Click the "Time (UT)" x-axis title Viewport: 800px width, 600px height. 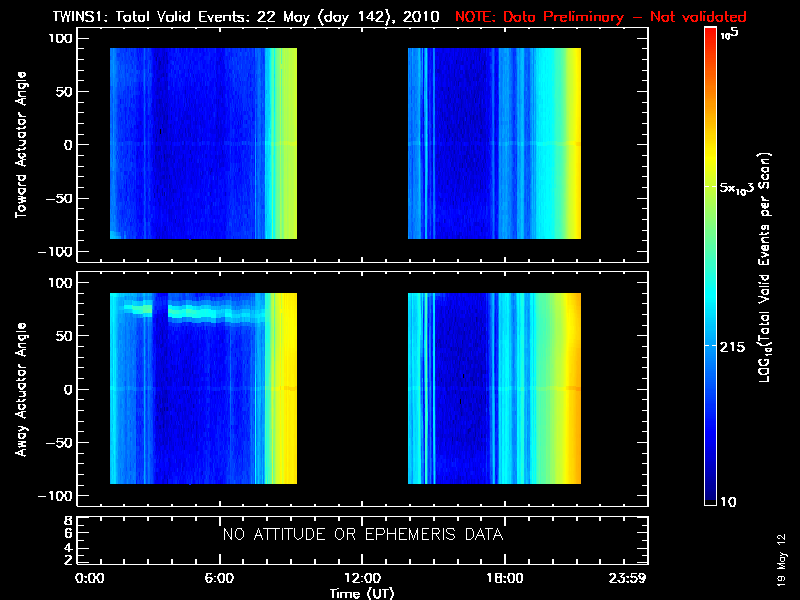(x=362, y=592)
